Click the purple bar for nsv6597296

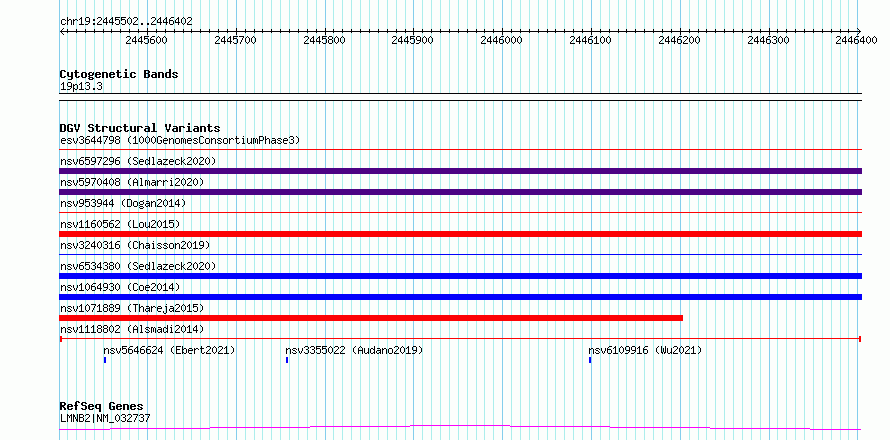pos(460,171)
